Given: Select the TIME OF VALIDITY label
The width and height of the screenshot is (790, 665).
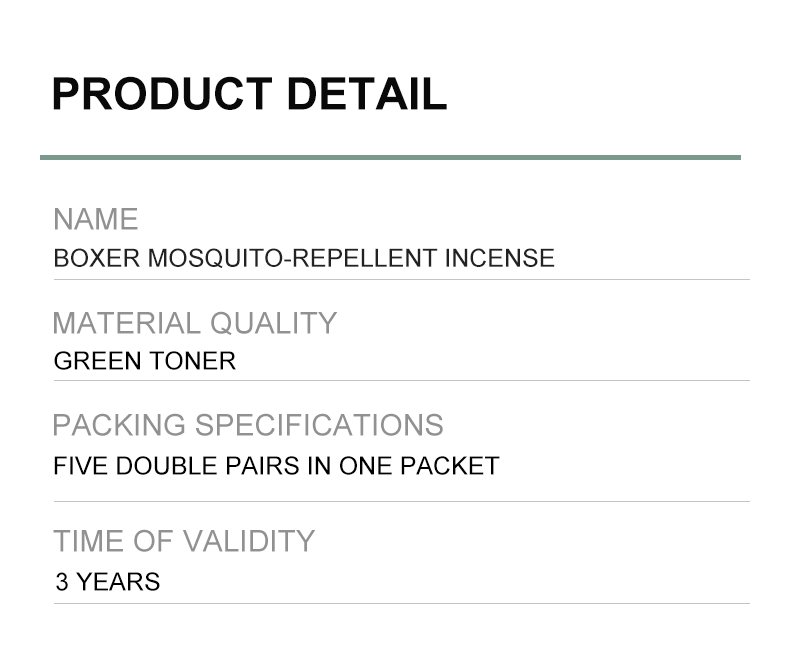Looking at the screenshot, I should click(184, 541).
